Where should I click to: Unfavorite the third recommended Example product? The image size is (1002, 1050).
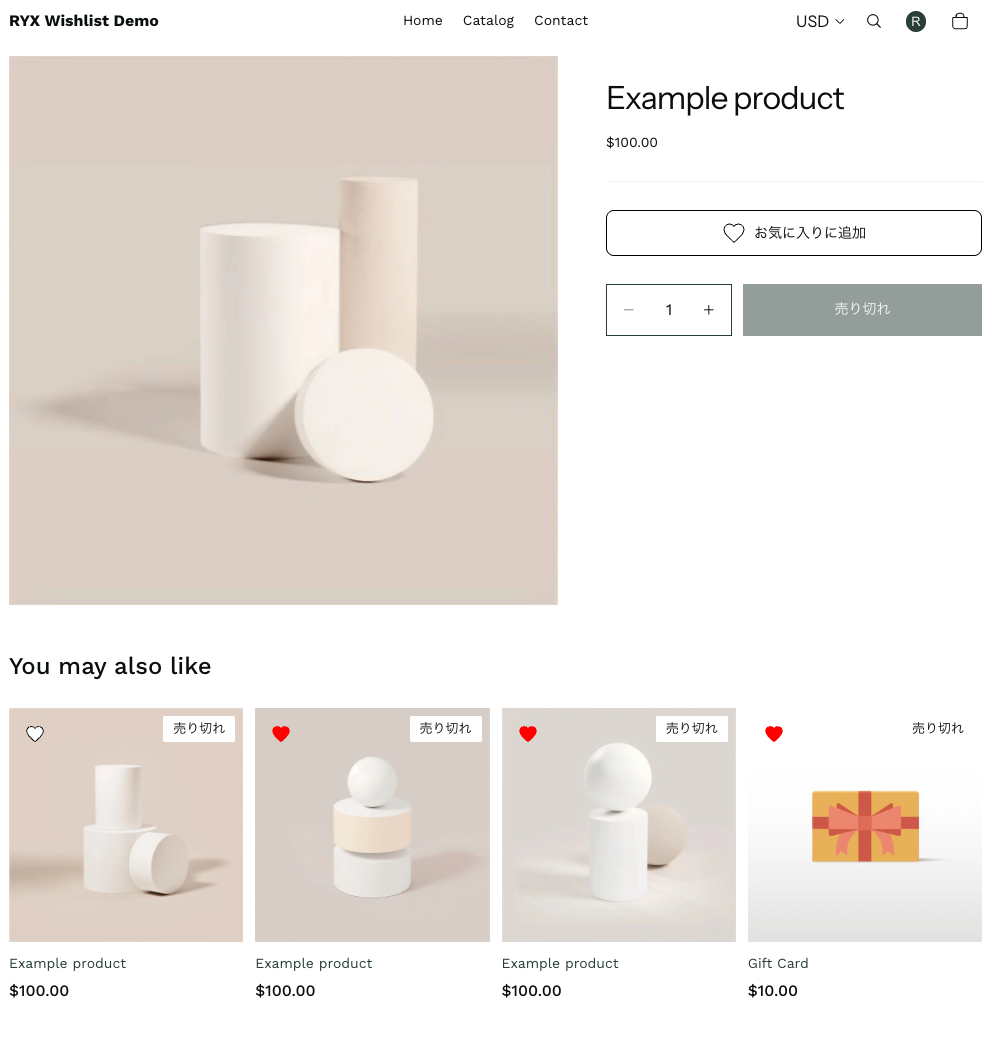pos(527,733)
